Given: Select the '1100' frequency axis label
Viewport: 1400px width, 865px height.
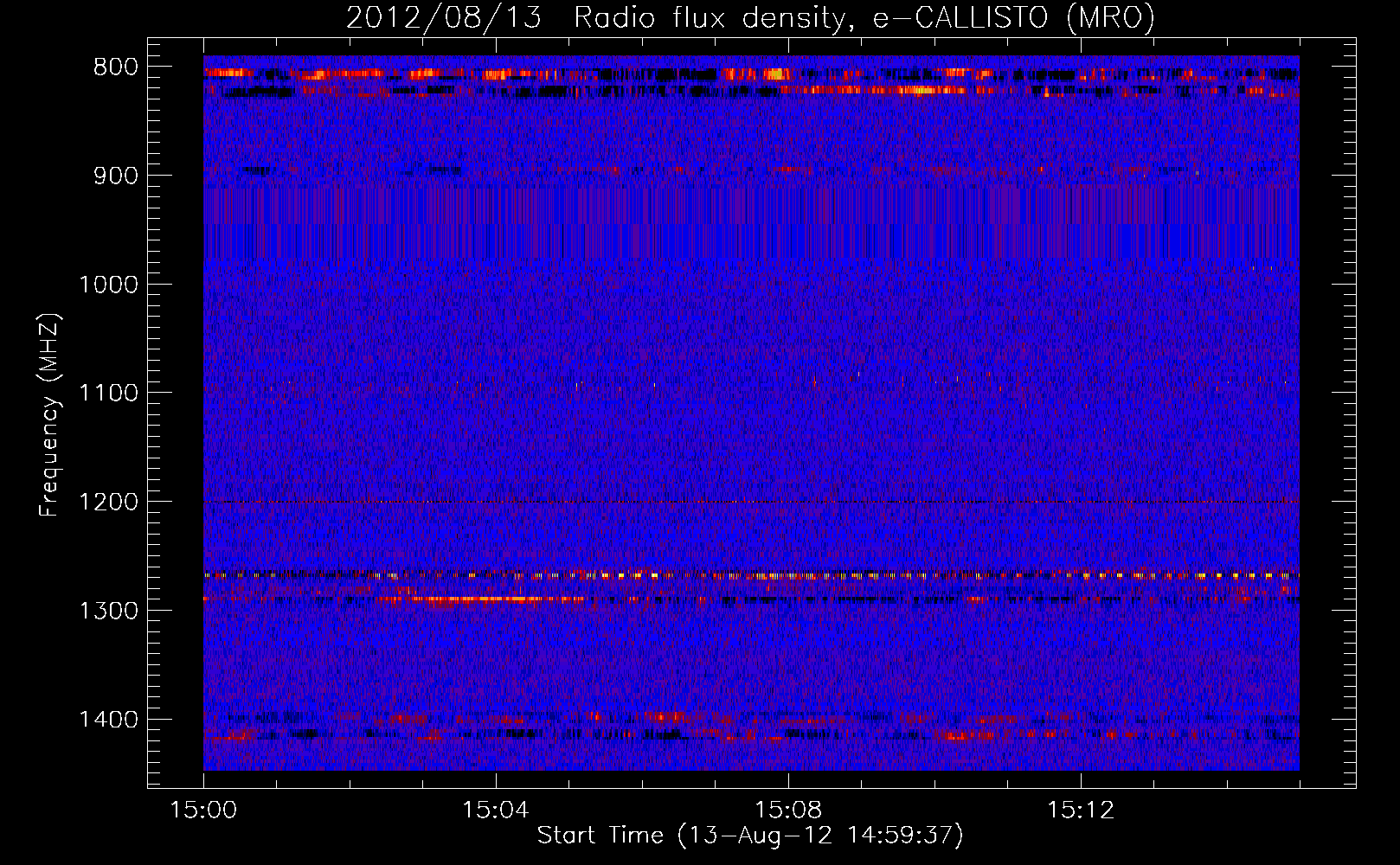Looking at the screenshot, I should 109,394.
